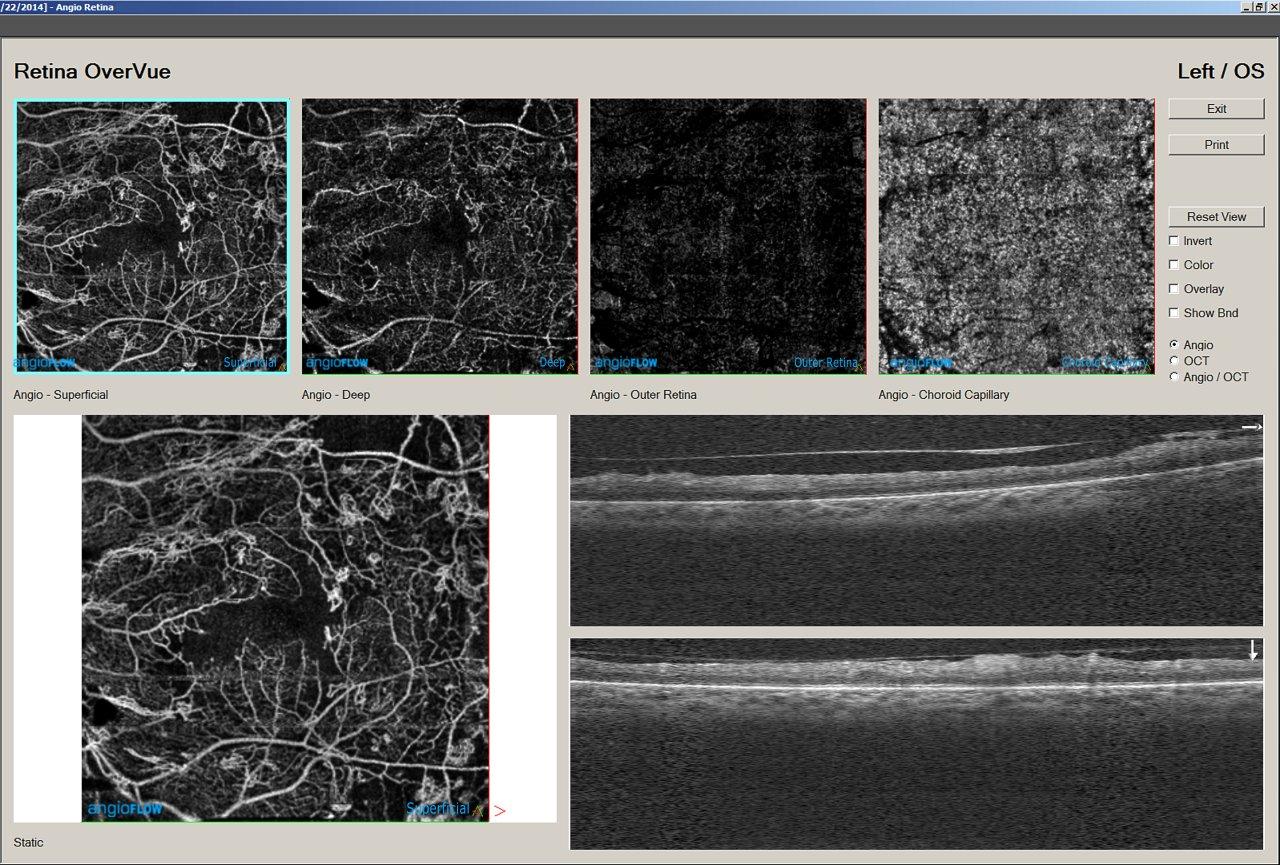This screenshot has height=865, width=1280.
Task: Close the Angio Retina window
Action: tap(1272, 7)
